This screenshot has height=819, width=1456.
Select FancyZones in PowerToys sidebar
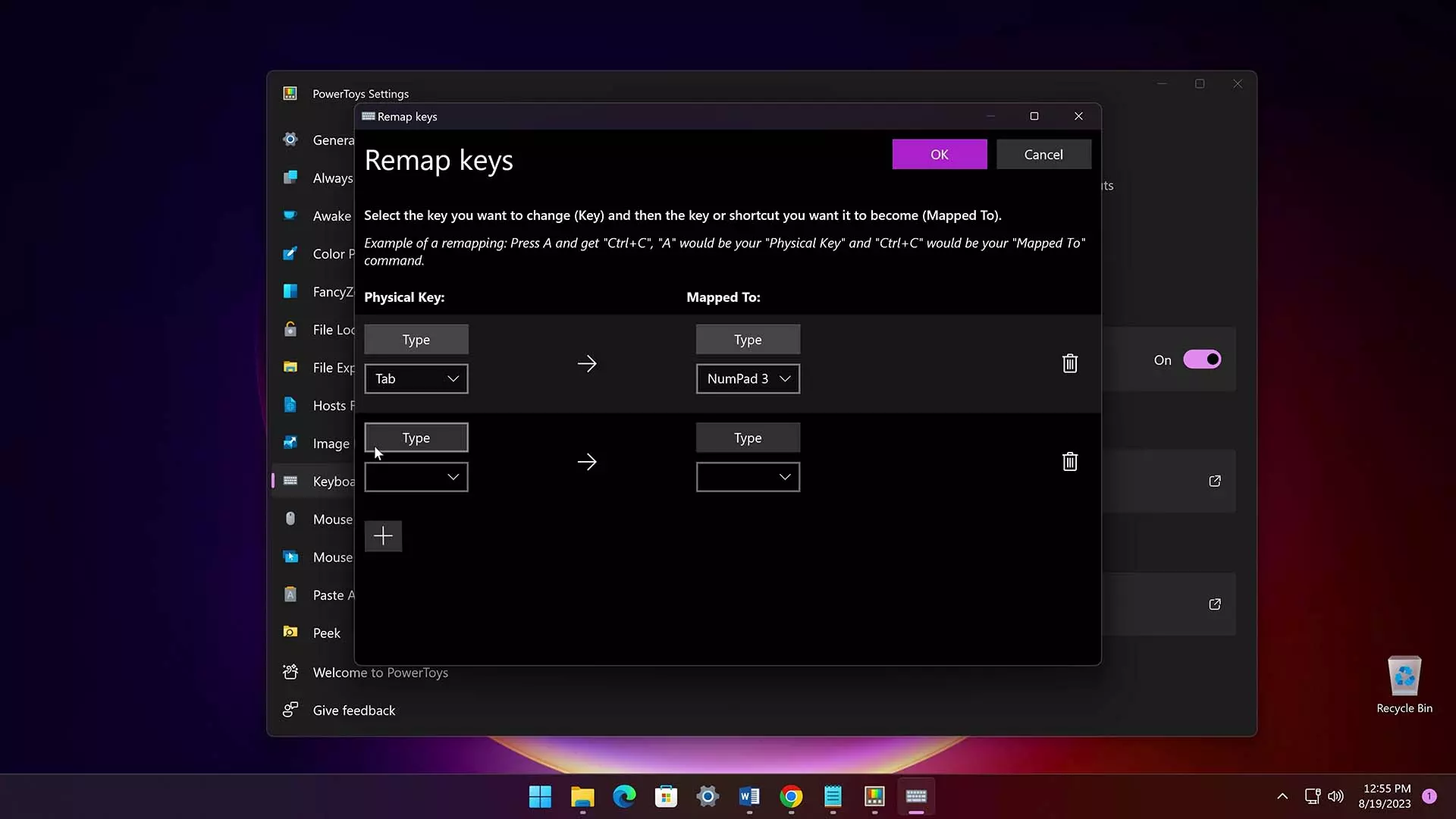tap(314, 291)
